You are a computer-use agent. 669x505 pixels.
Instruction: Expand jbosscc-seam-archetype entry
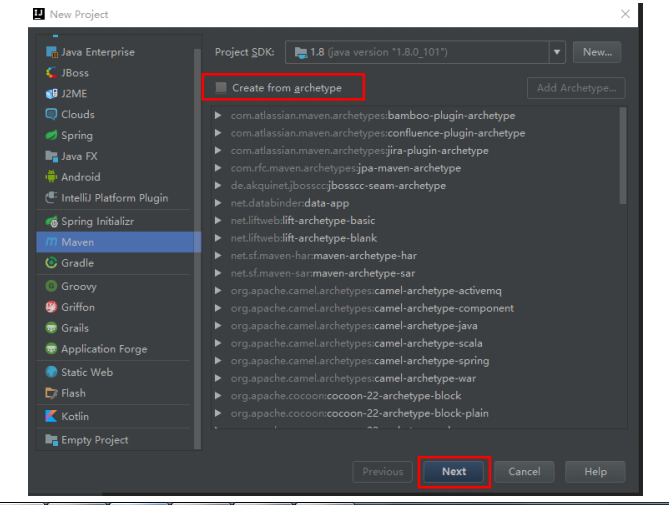(218, 185)
